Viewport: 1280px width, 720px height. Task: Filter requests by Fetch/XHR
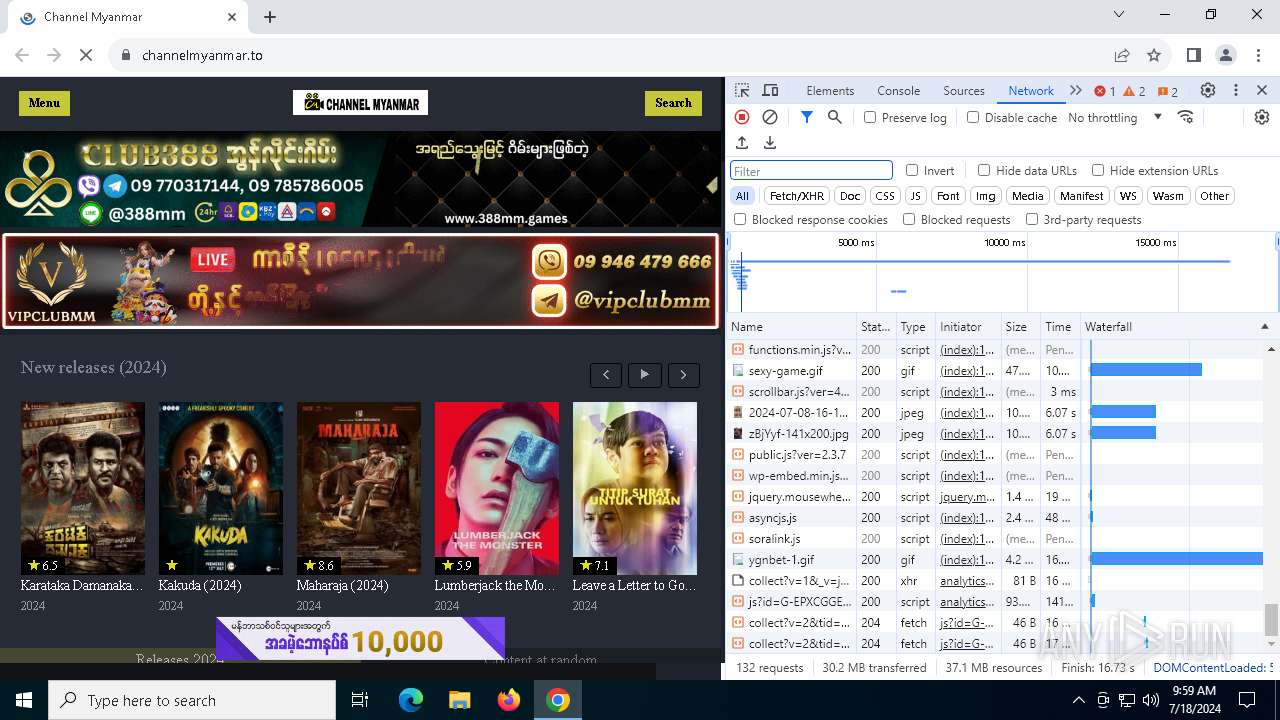797,196
